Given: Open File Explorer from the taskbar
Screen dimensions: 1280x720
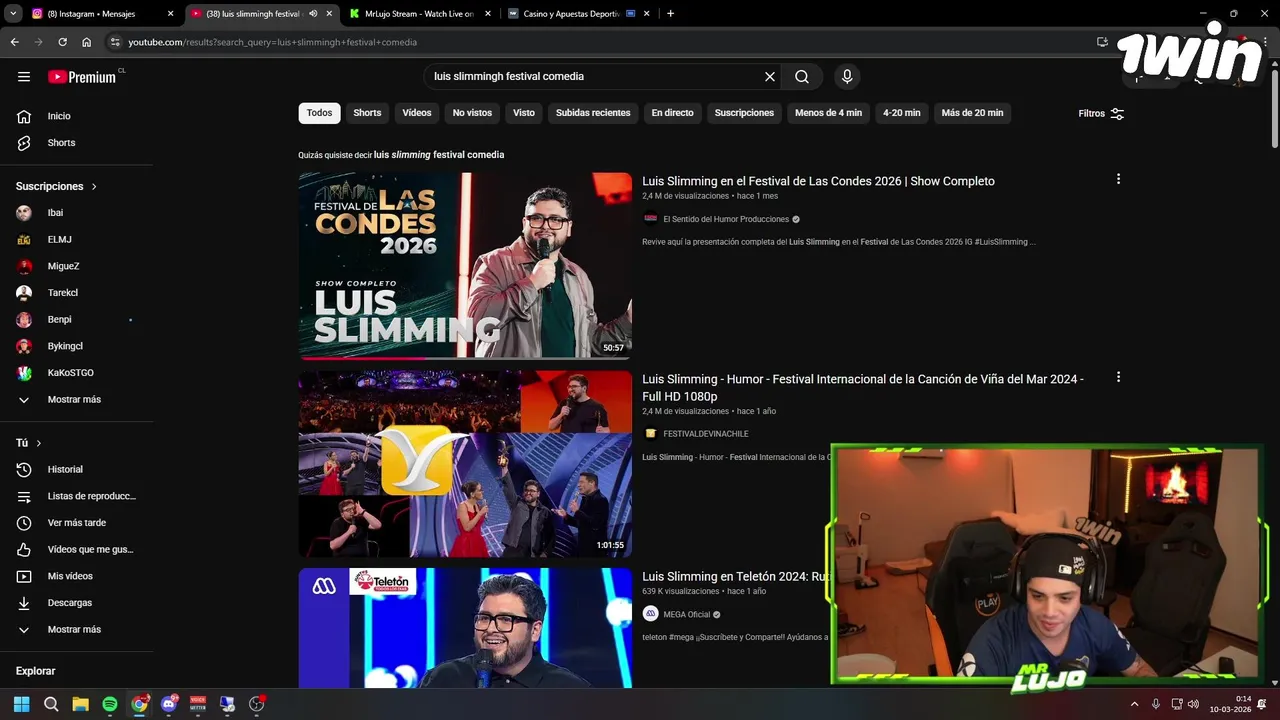Looking at the screenshot, I should tap(80, 704).
